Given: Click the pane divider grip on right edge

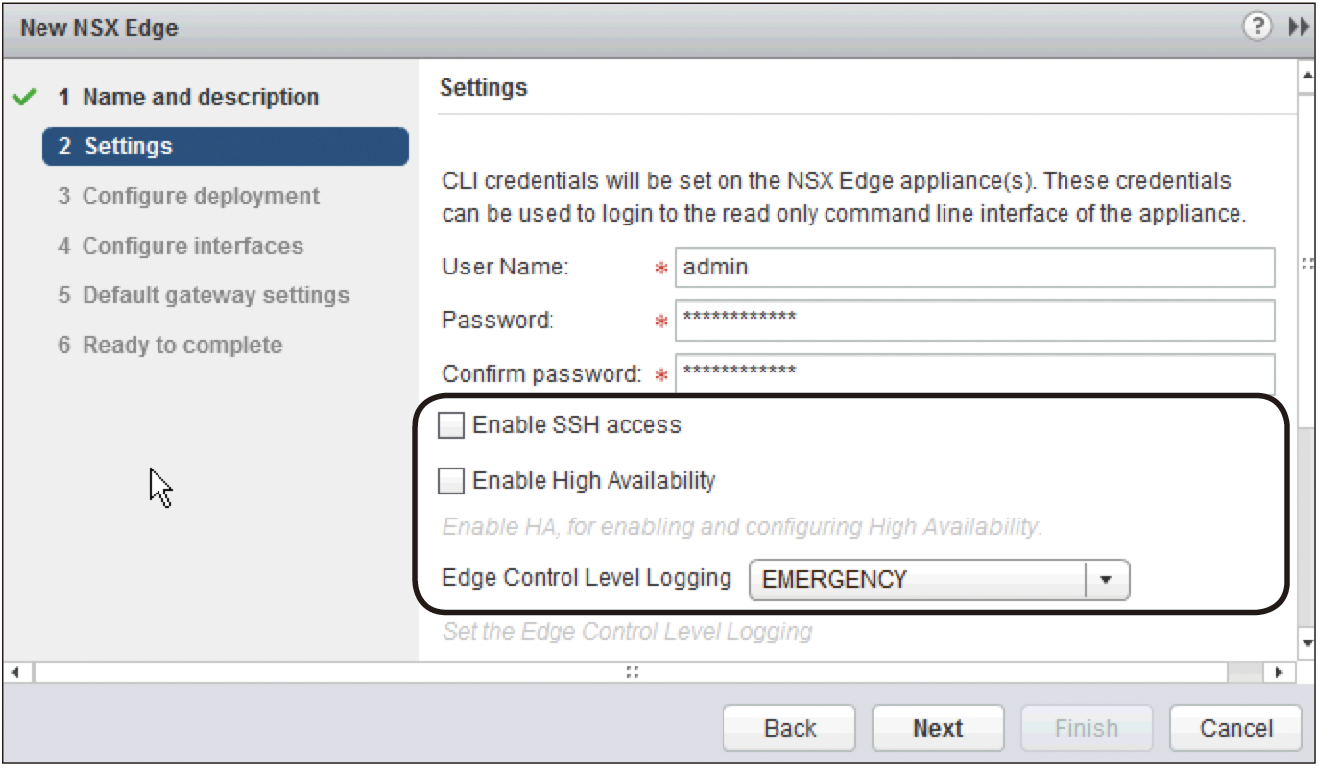Looking at the screenshot, I should (x=1307, y=264).
